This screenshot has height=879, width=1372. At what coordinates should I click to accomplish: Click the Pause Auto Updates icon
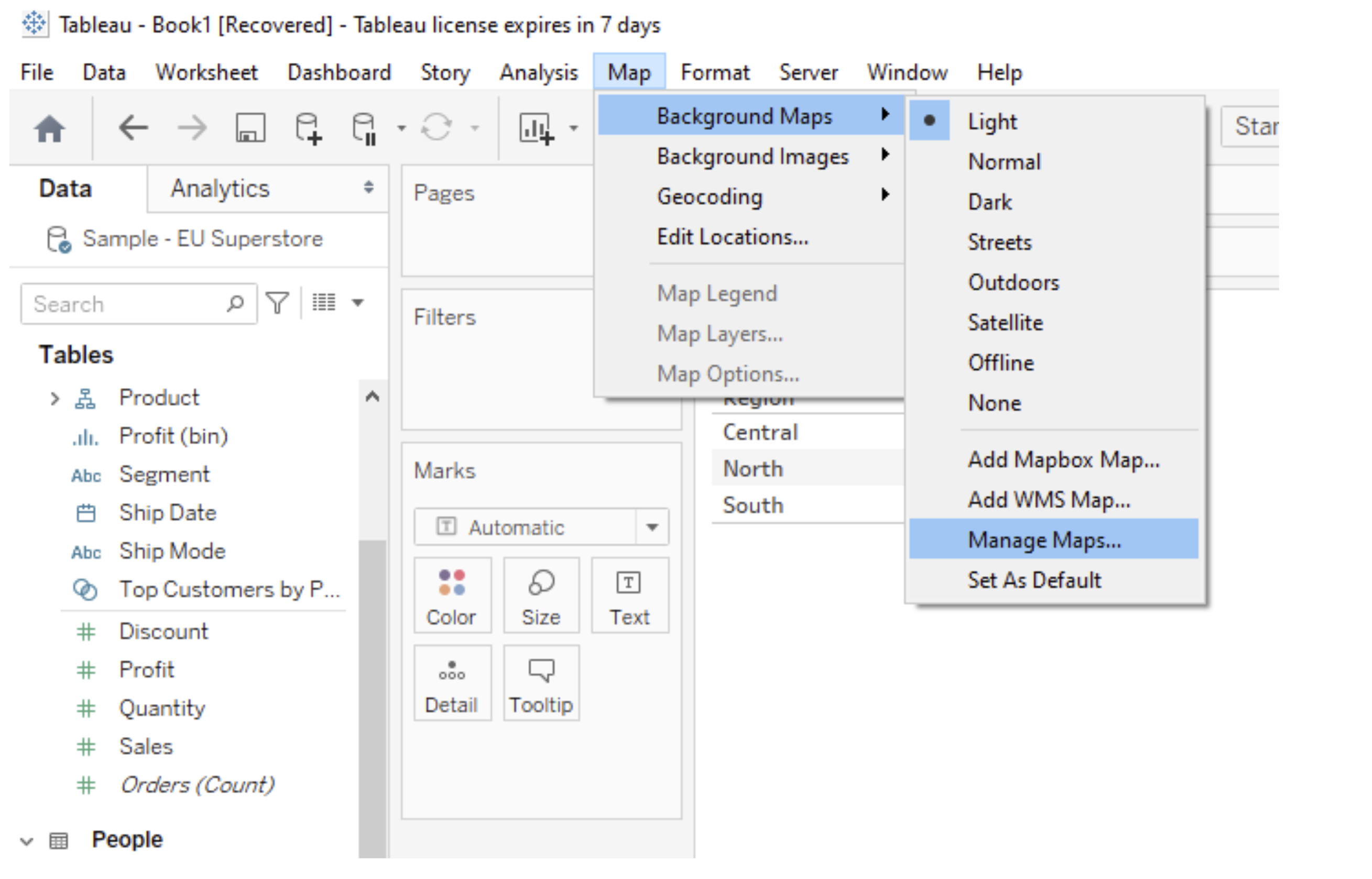pos(364,128)
